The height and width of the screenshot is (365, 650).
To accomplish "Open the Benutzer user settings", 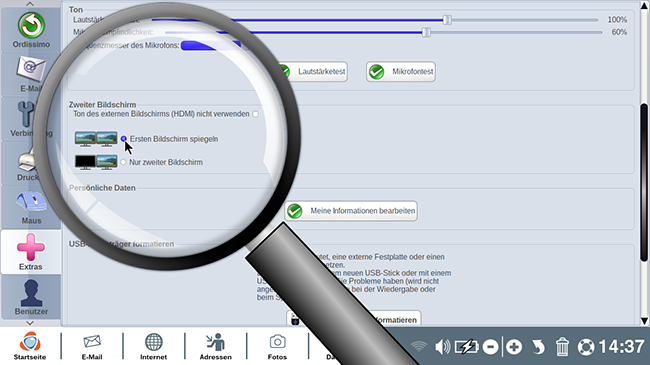I will click(31, 297).
